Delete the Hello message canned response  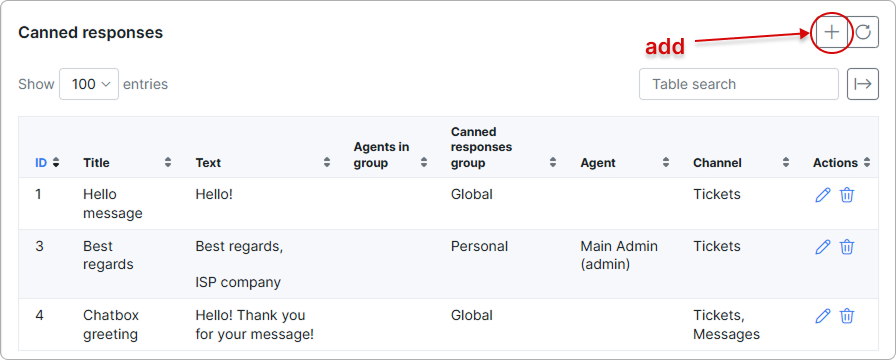click(847, 195)
